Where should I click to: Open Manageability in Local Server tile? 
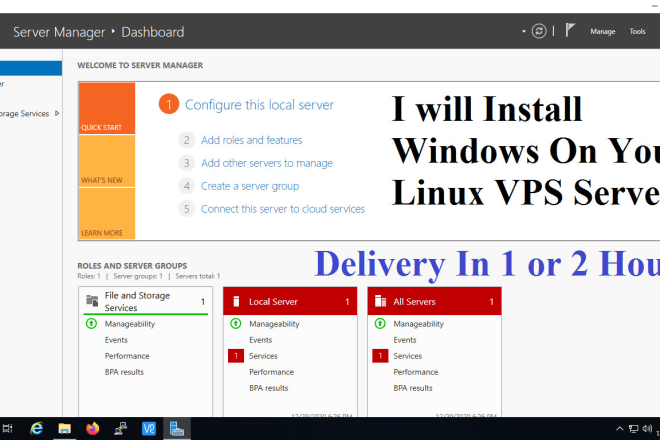(x=274, y=324)
